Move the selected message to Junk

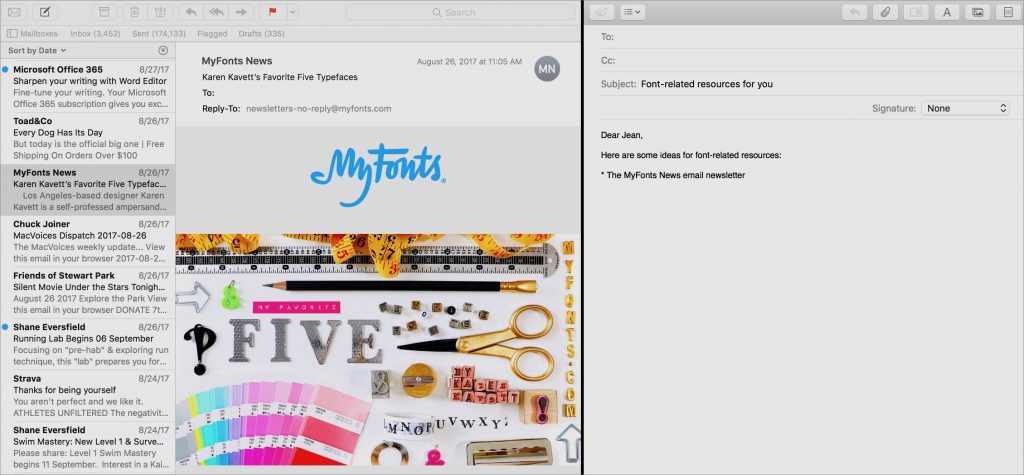click(160, 12)
